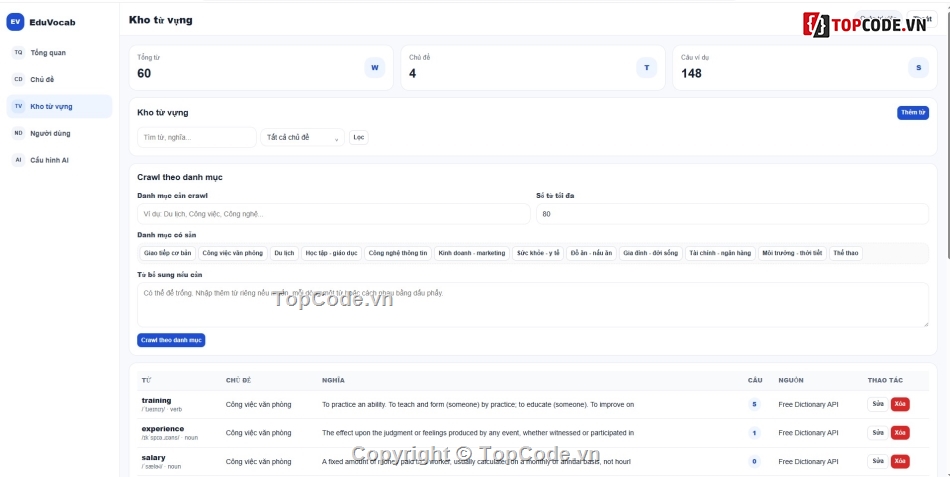Select the Gia đình - đời sống chip

click(x=651, y=253)
